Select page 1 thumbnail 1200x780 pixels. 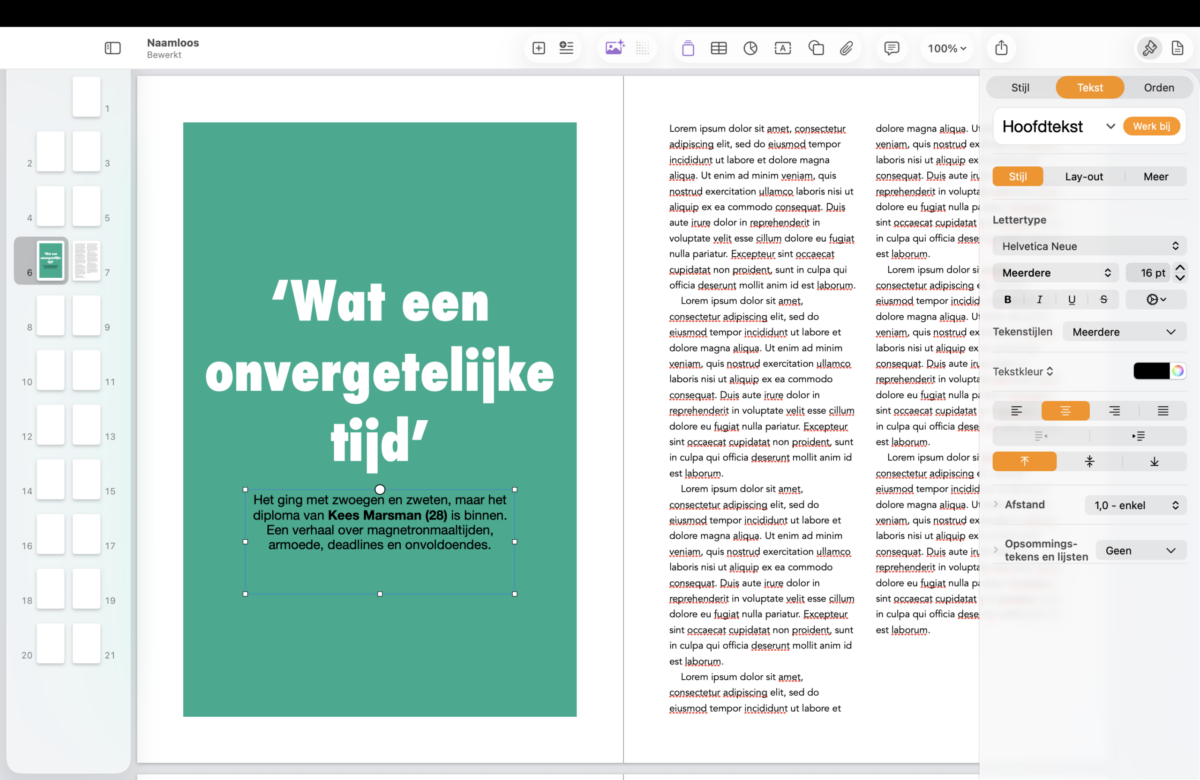coord(86,97)
